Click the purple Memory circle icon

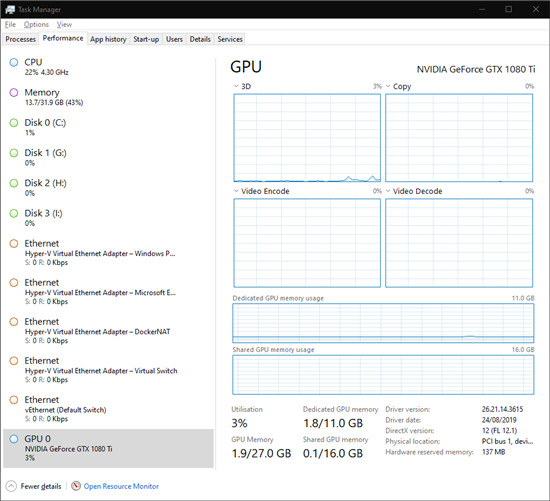coord(14,93)
